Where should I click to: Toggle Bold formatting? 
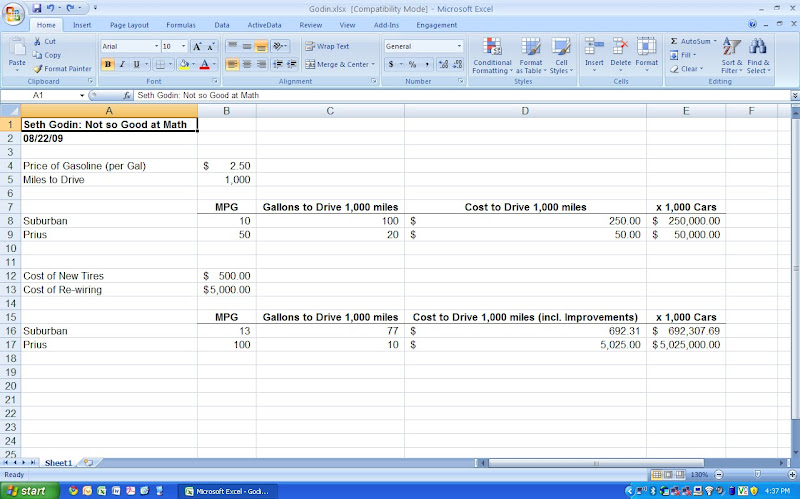pos(108,64)
